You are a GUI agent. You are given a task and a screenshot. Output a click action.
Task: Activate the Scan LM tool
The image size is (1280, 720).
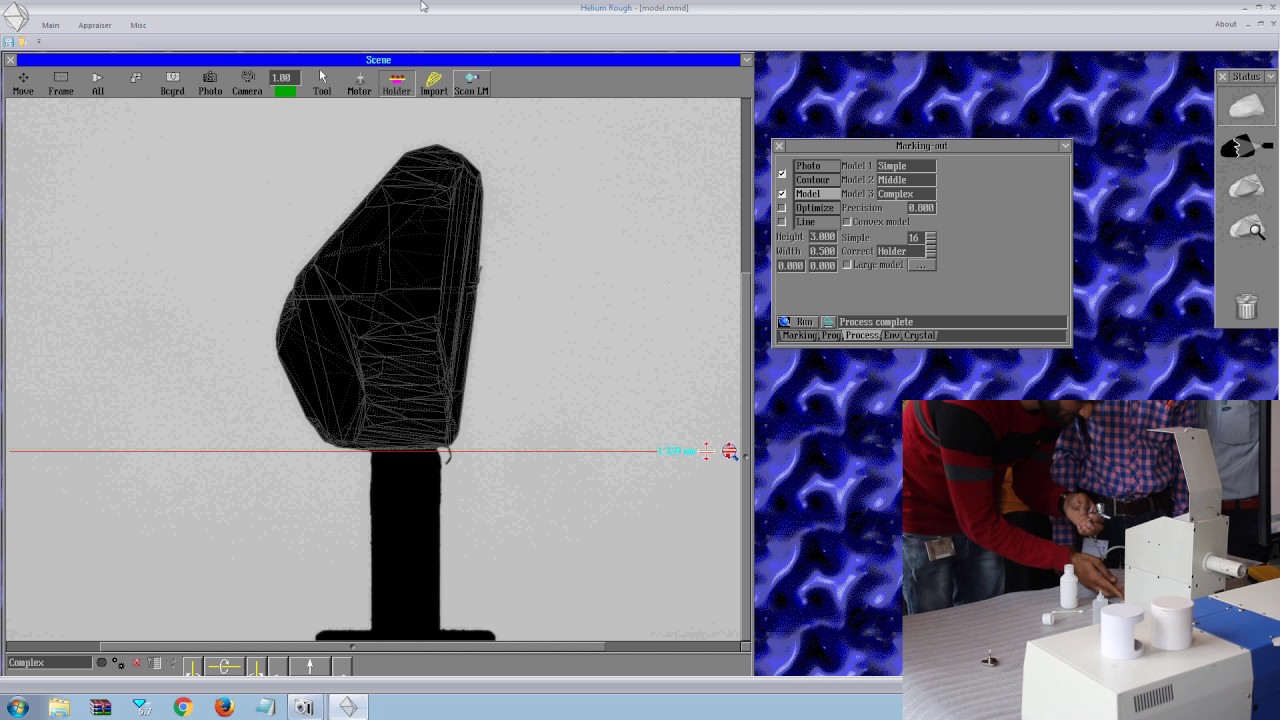pyautogui.click(x=471, y=84)
